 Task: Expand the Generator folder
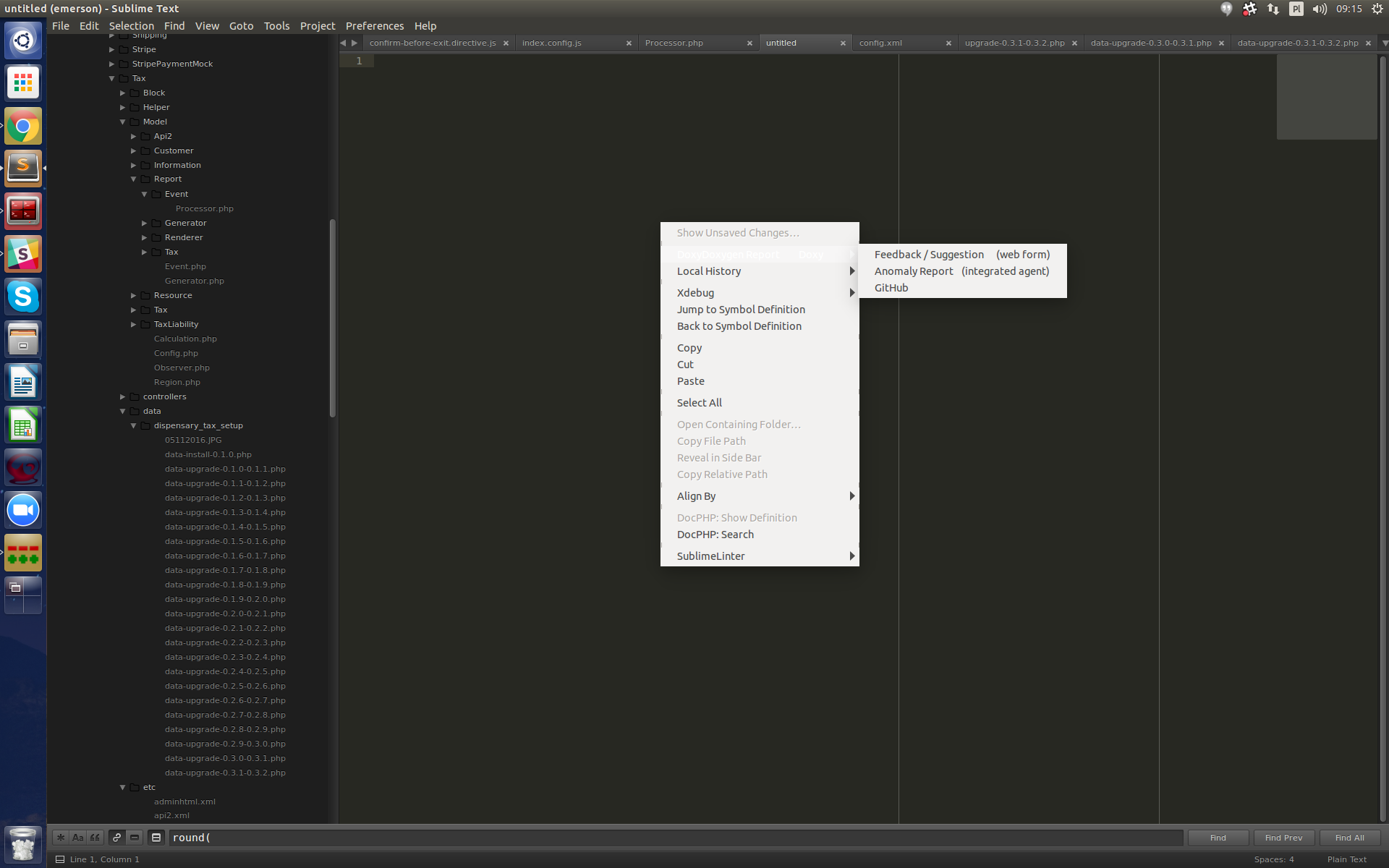[x=145, y=223]
